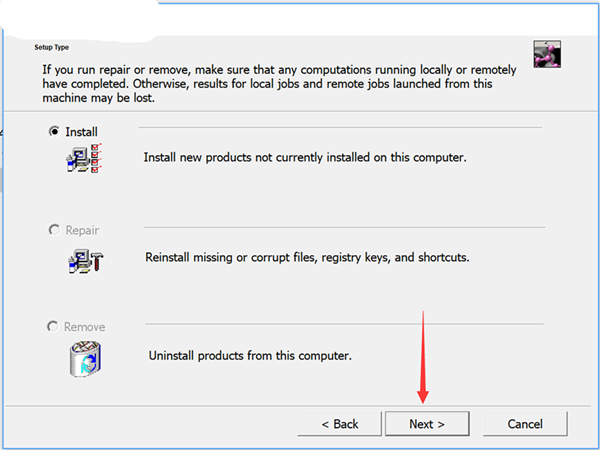Go to previous step with Back button

pyautogui.click(x=340, y=424)
